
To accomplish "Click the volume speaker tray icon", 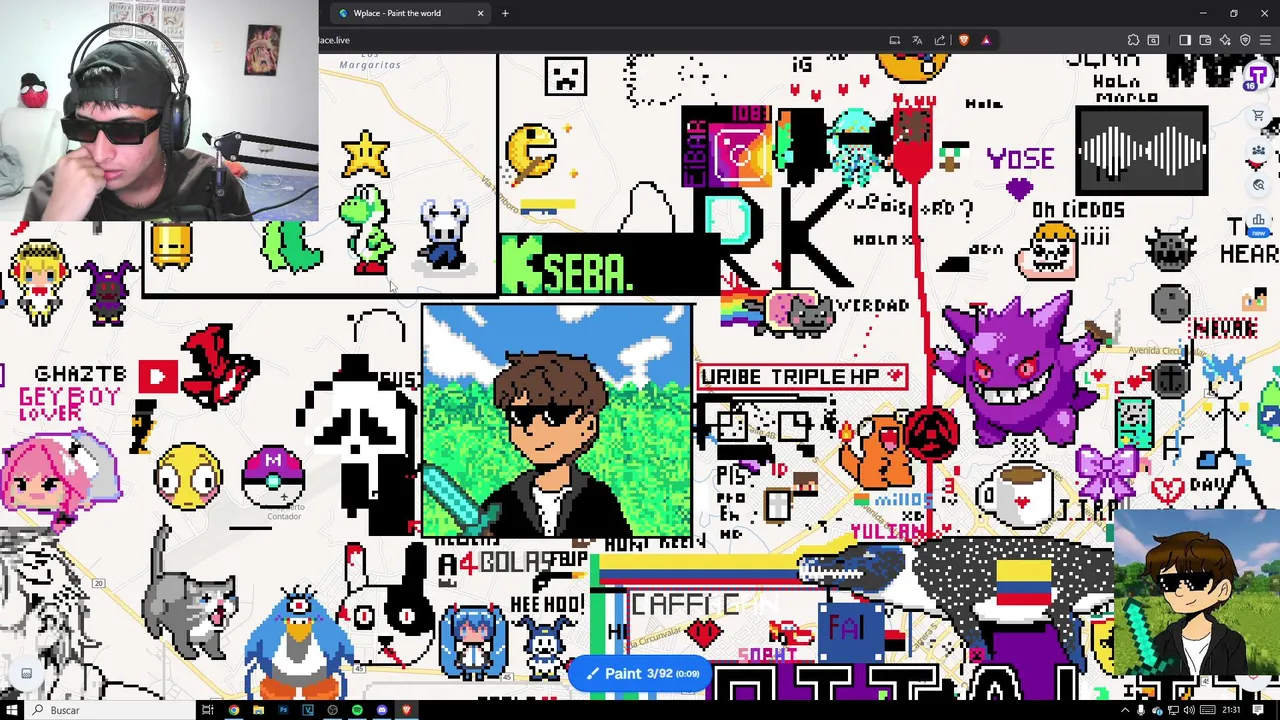I will click(x=1189, y=710).
